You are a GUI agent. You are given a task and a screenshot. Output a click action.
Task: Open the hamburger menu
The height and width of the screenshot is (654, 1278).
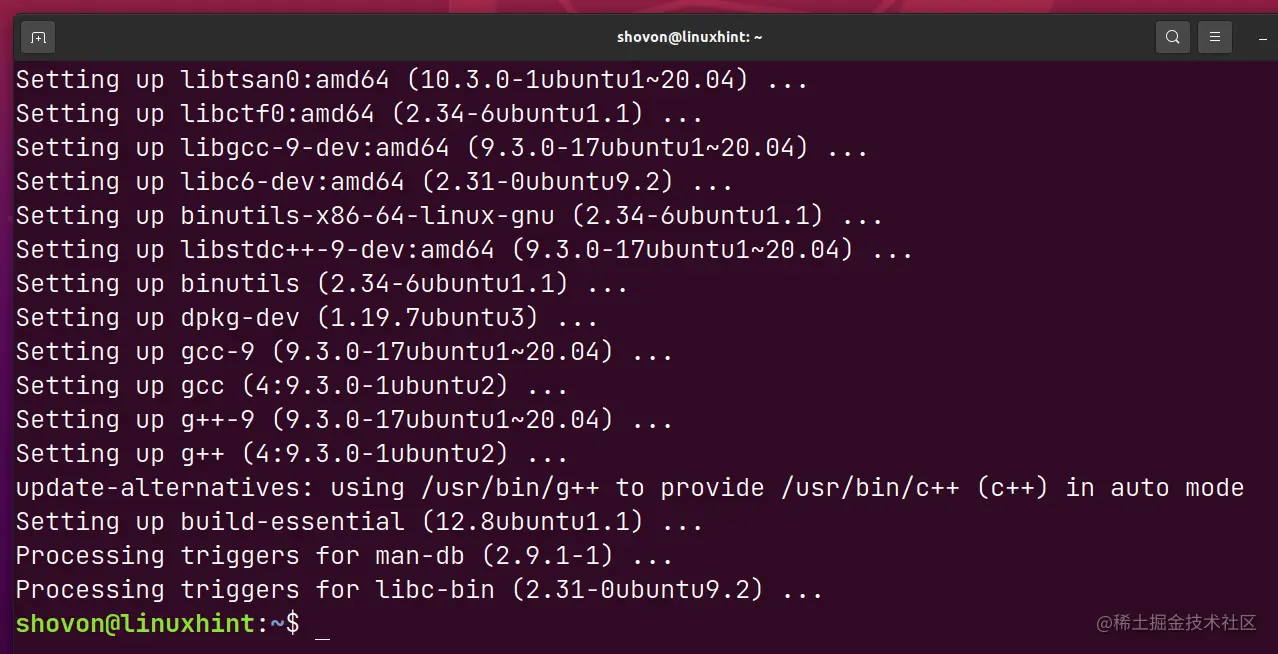[1214, 36]
